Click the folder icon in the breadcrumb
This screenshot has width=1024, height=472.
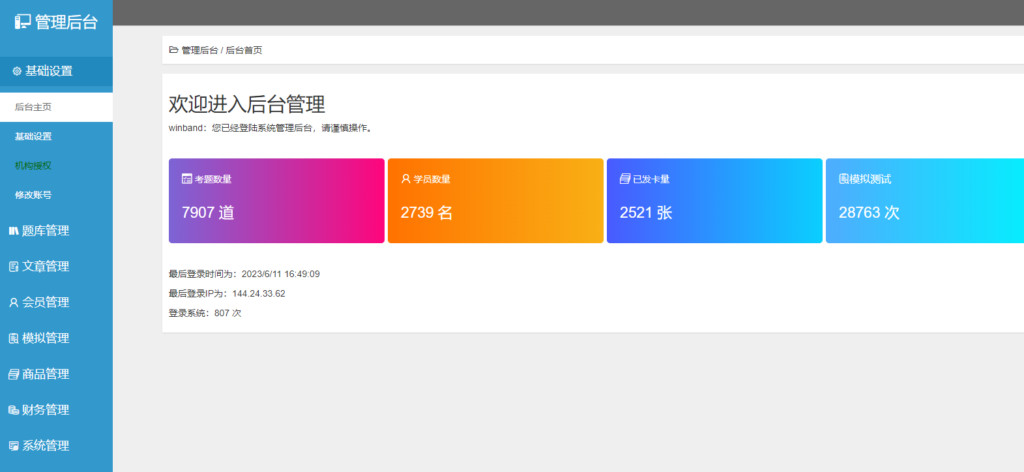pyautogui.click(x=174, y=50)
